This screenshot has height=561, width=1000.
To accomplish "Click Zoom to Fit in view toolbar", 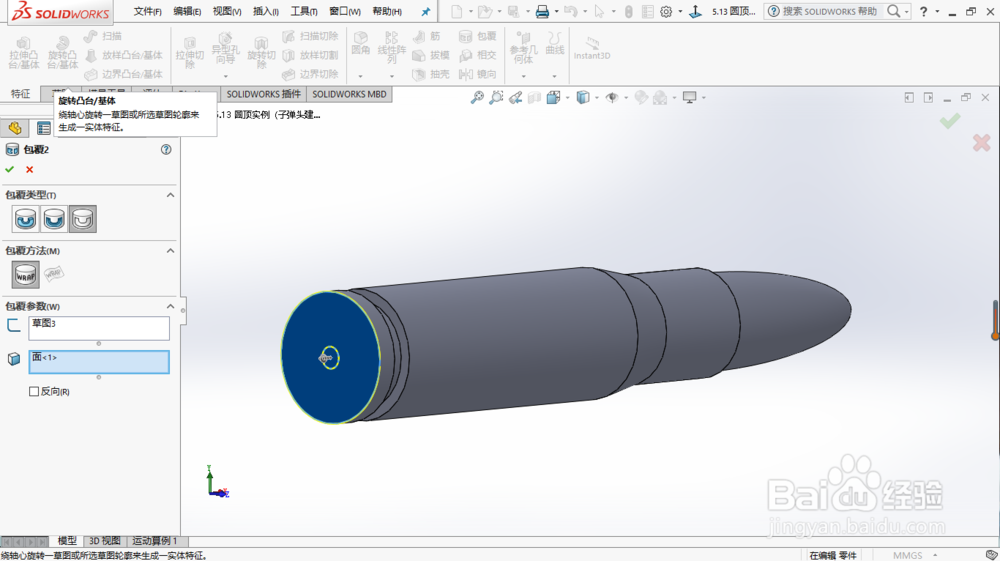I will (x=477, y=98).
